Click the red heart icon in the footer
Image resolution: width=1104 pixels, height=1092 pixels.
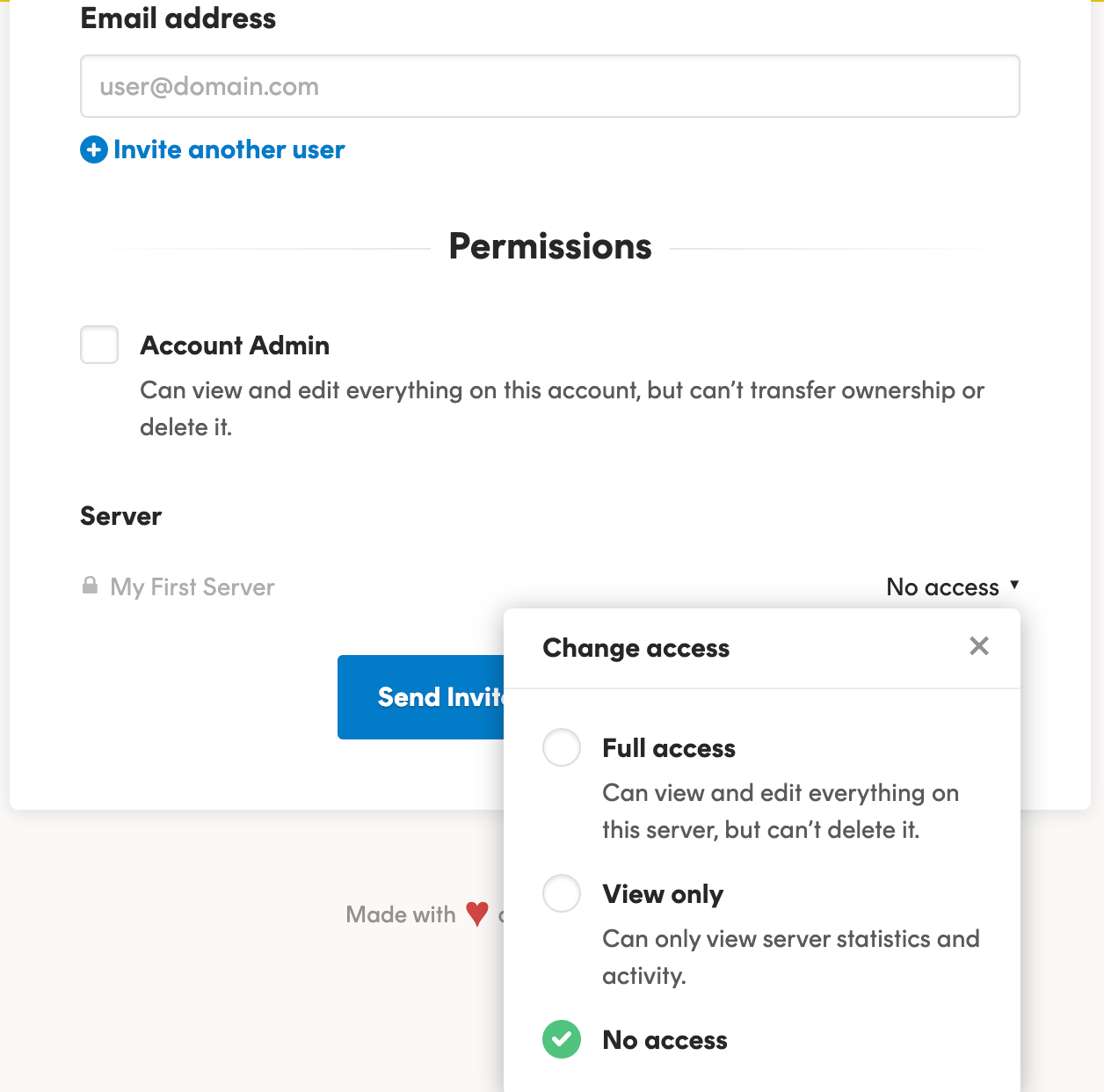(x=477, y=914)
